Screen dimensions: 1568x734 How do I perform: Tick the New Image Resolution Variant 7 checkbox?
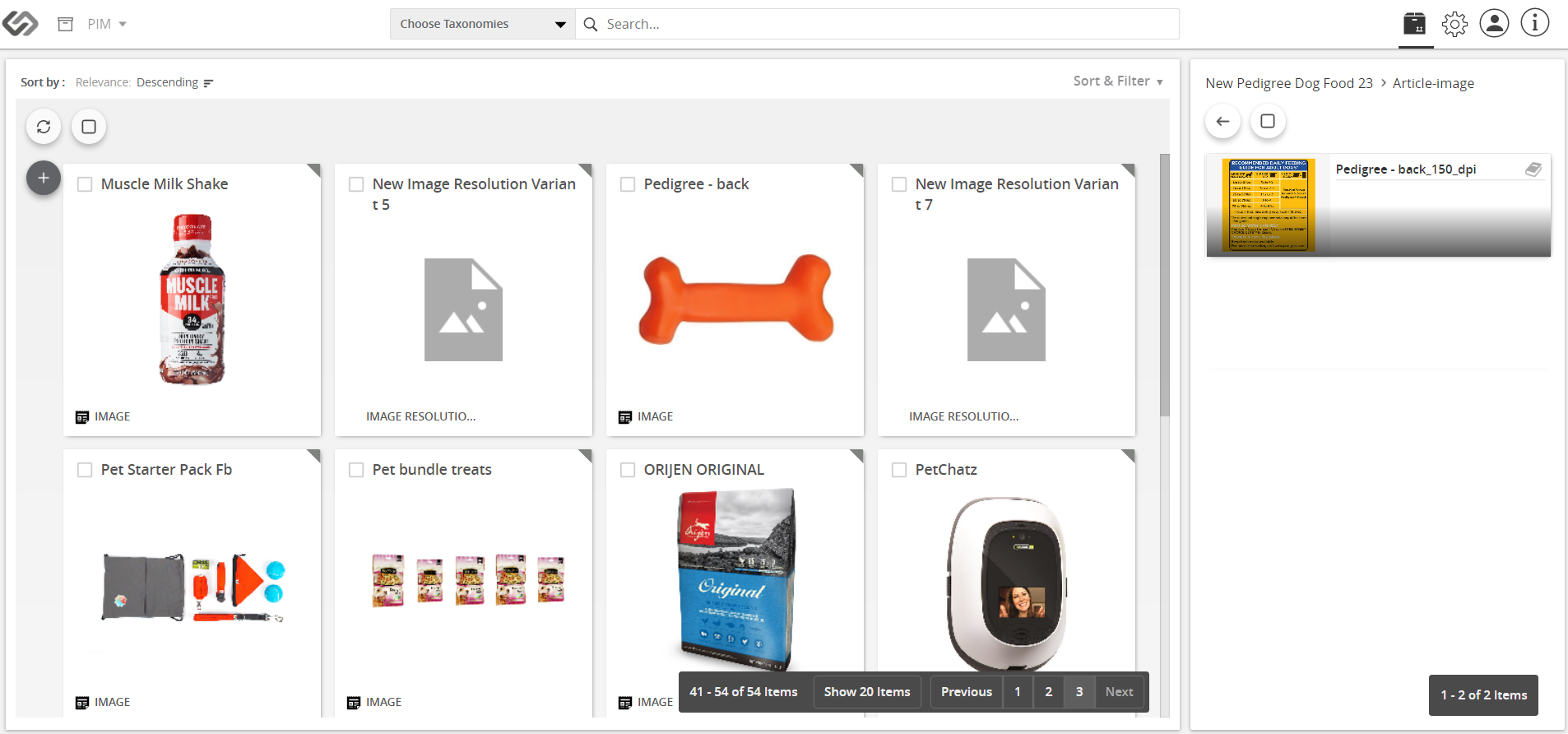[899, 184]
